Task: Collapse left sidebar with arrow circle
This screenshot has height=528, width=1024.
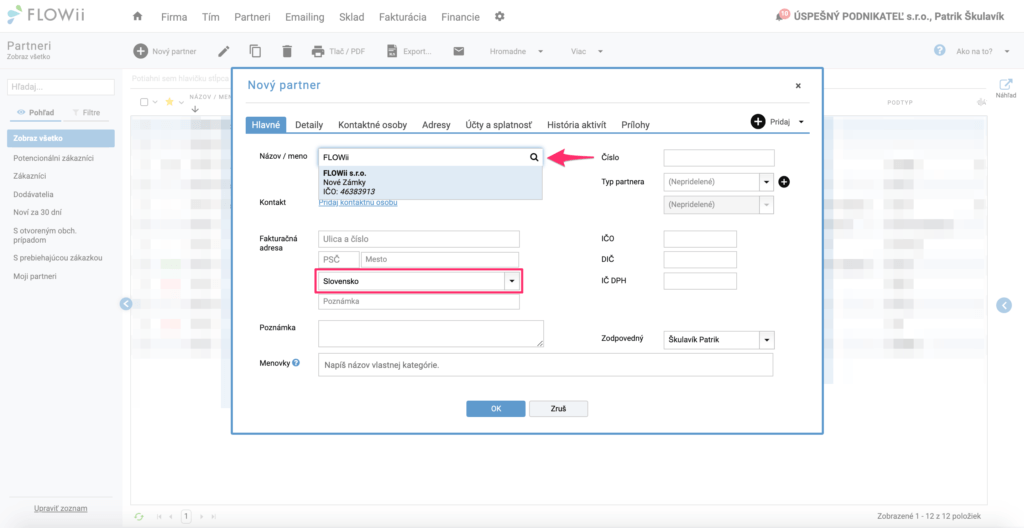Action: tap(127, 303)
